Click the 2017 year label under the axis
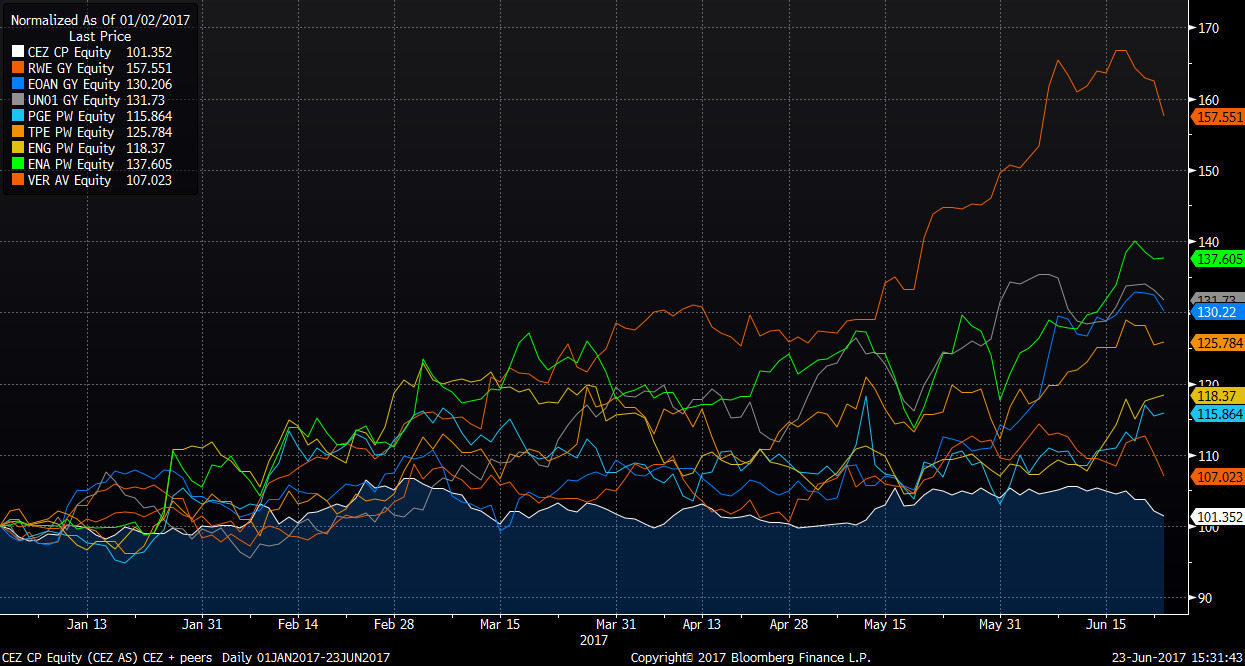Image resolution: width=1245 pixels, height=666 pixels. pos(594,638)
